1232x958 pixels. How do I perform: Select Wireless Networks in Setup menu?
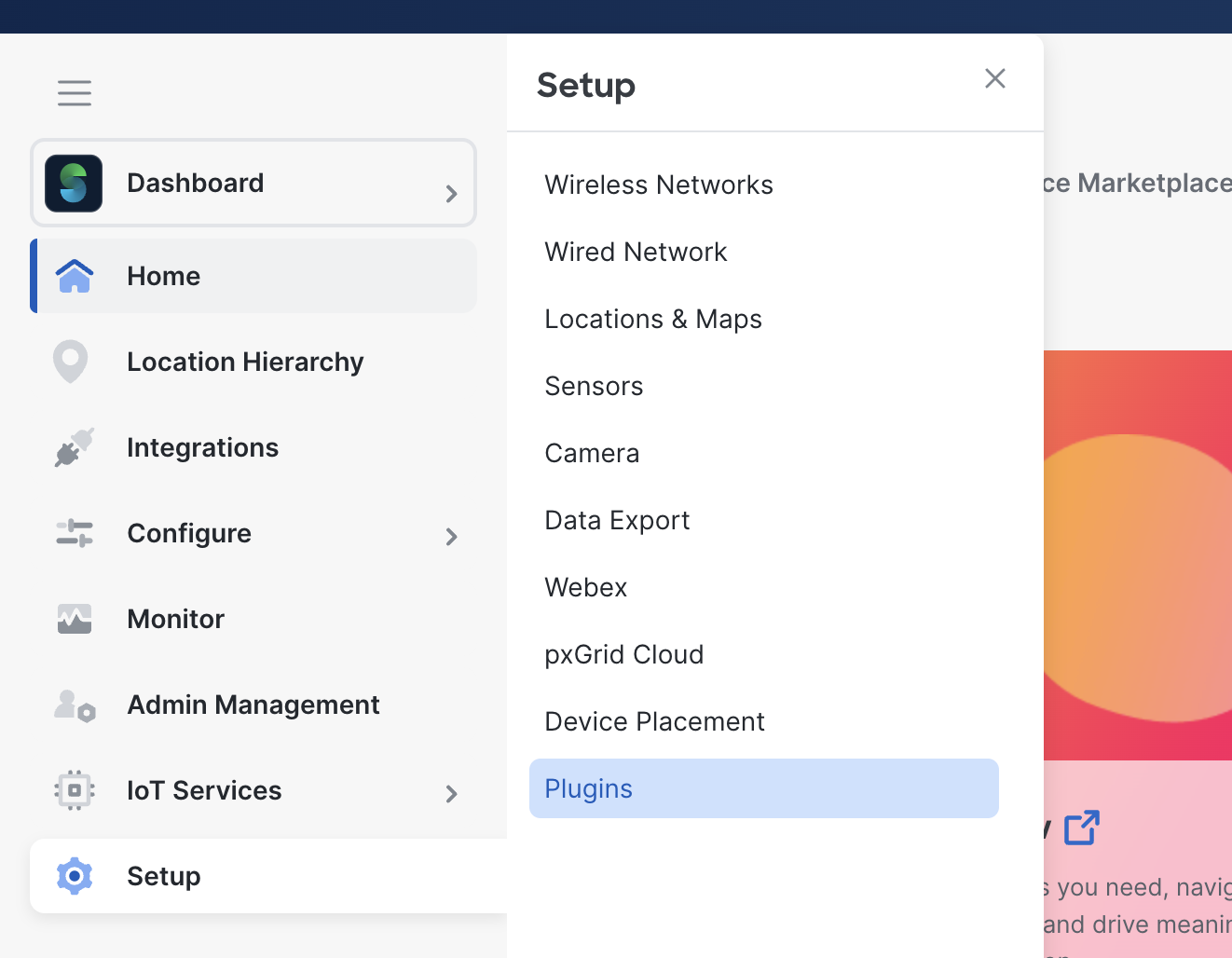tap(659, 185)
